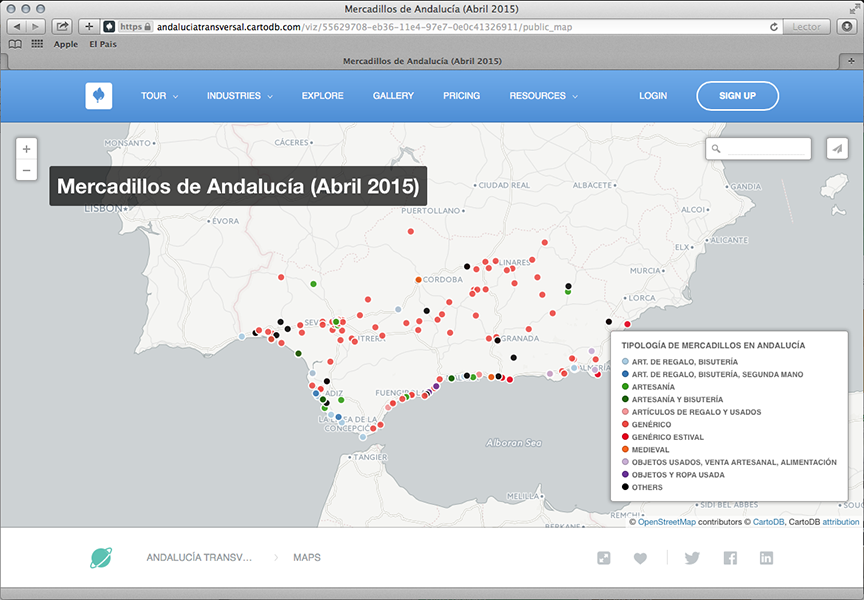Share the map on LinkedIn
864x600 pixels.
click(766, 558)
